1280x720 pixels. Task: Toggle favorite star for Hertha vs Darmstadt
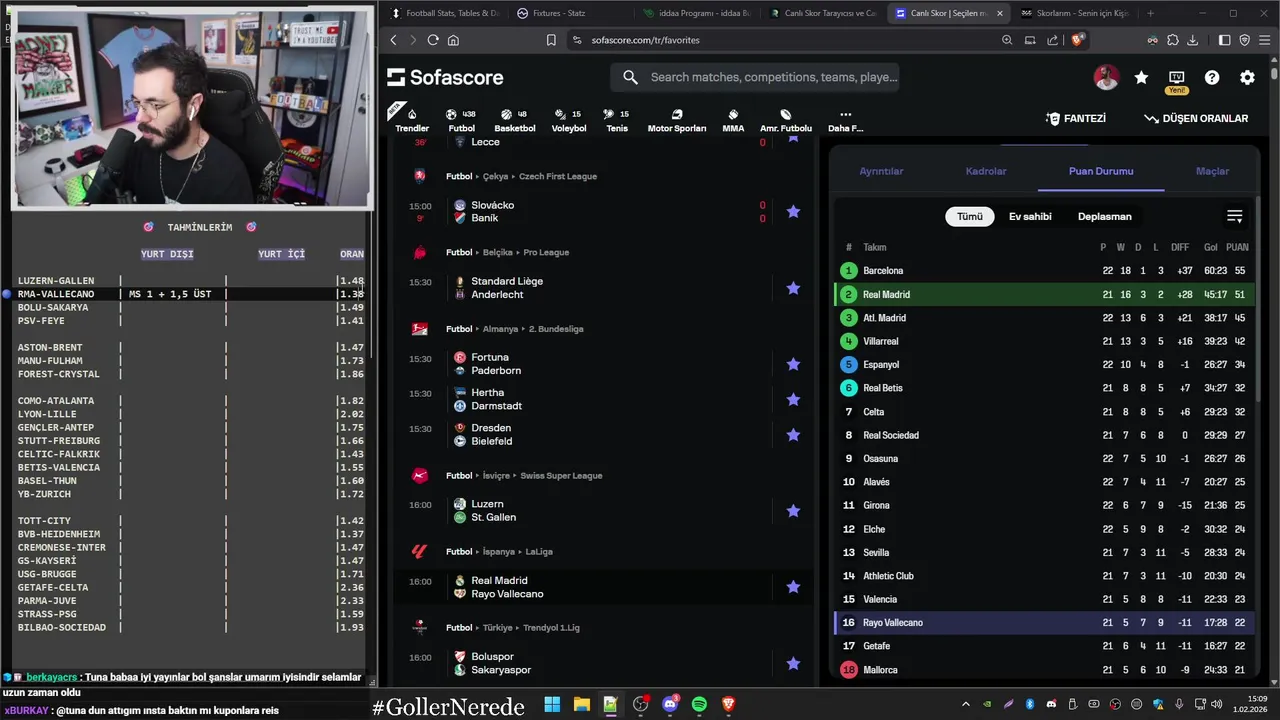[793, 399]
